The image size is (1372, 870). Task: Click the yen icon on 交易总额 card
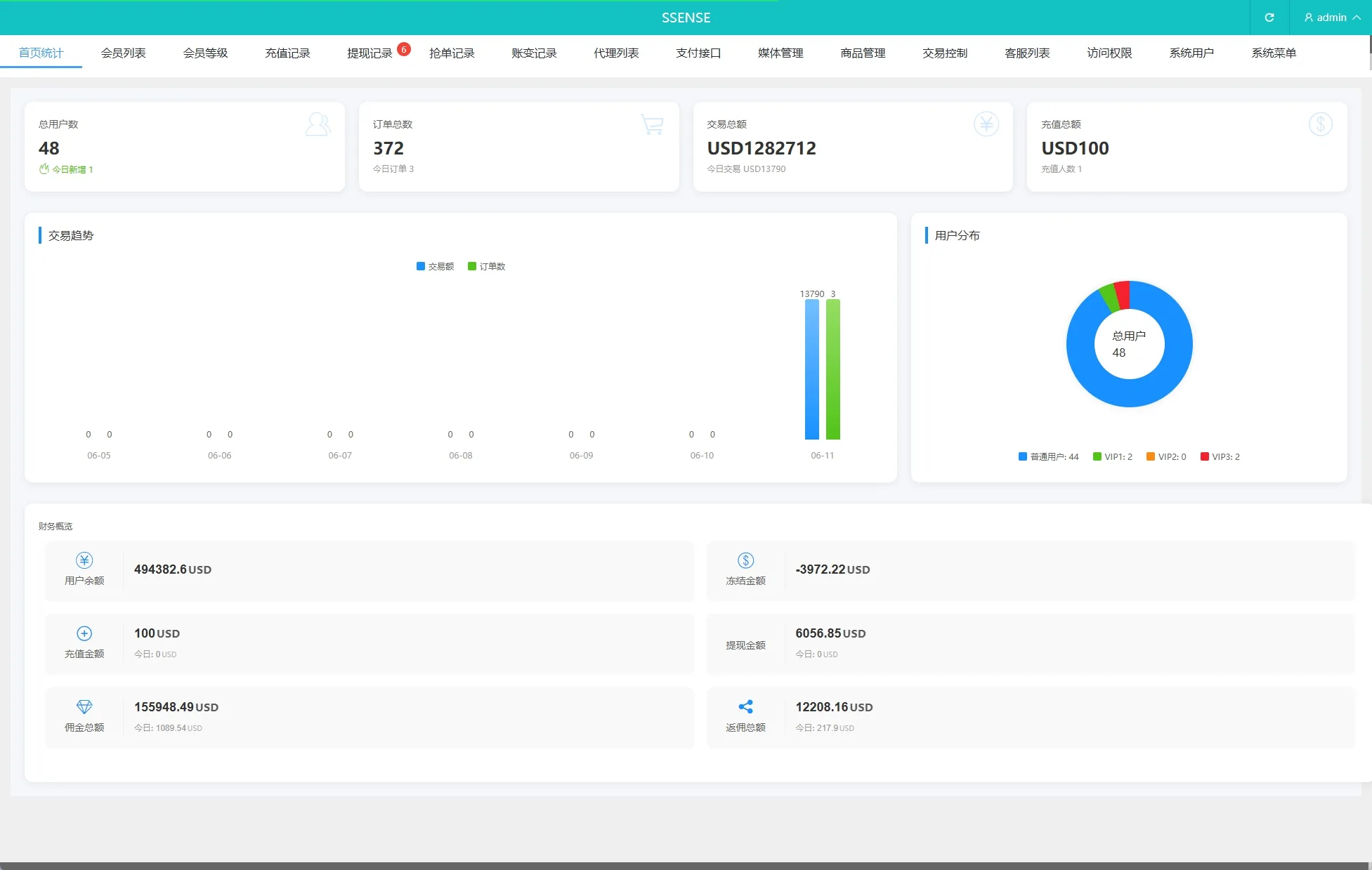[x=986, y=124]
